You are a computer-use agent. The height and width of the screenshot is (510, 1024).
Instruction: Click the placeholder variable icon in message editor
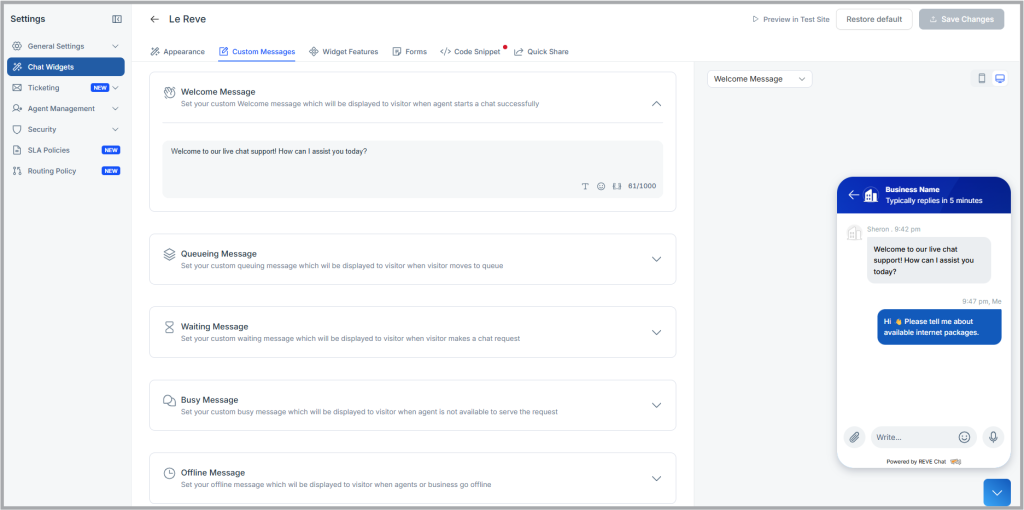pyautogui.click(x=616, y=186)
